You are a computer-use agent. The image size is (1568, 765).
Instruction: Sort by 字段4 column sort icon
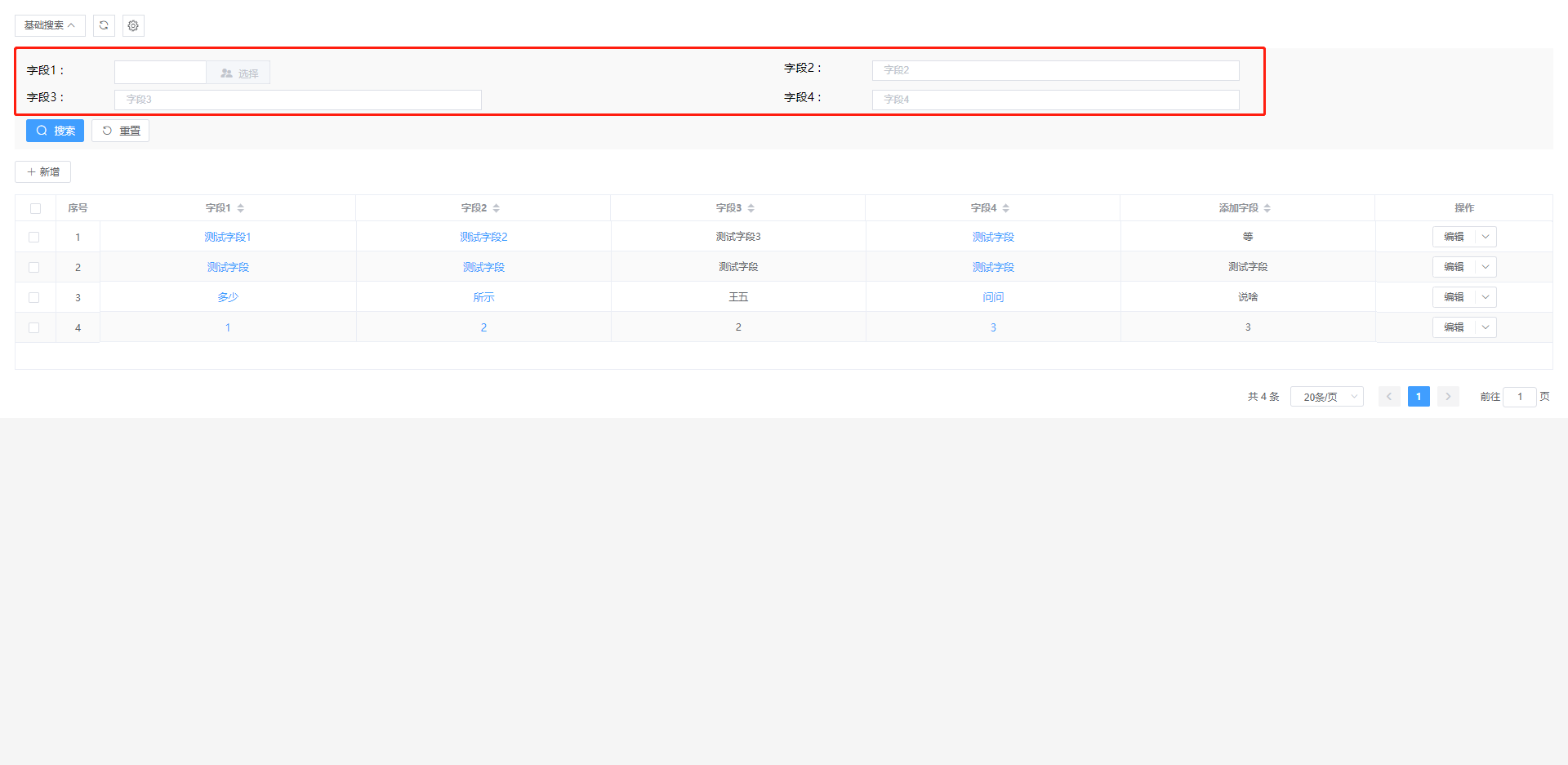coord(1006,208)
